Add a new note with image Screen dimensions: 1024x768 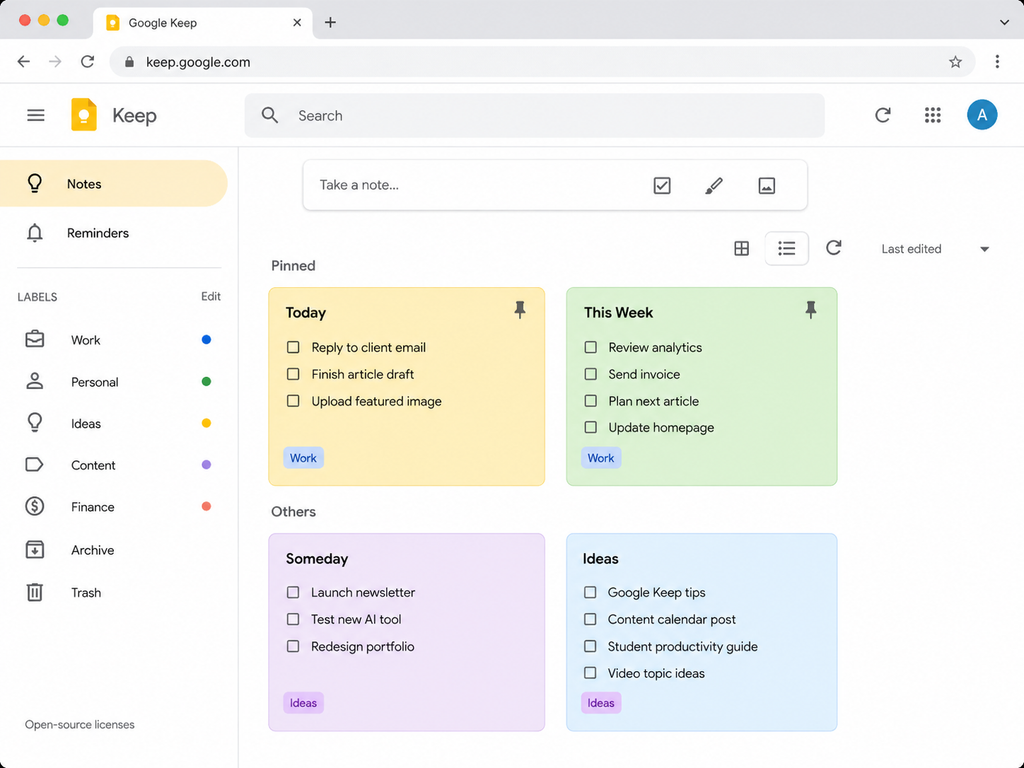tap(767, 185)
